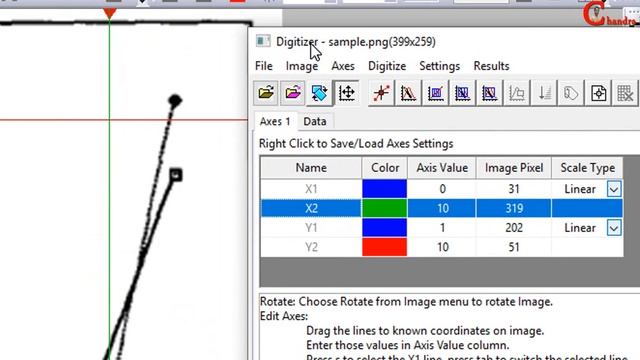Click 'Enter those values in Axis Value column' text
The width and height of the screenshot is (640, 360).
pyautogui.click(x=407, y=345)
